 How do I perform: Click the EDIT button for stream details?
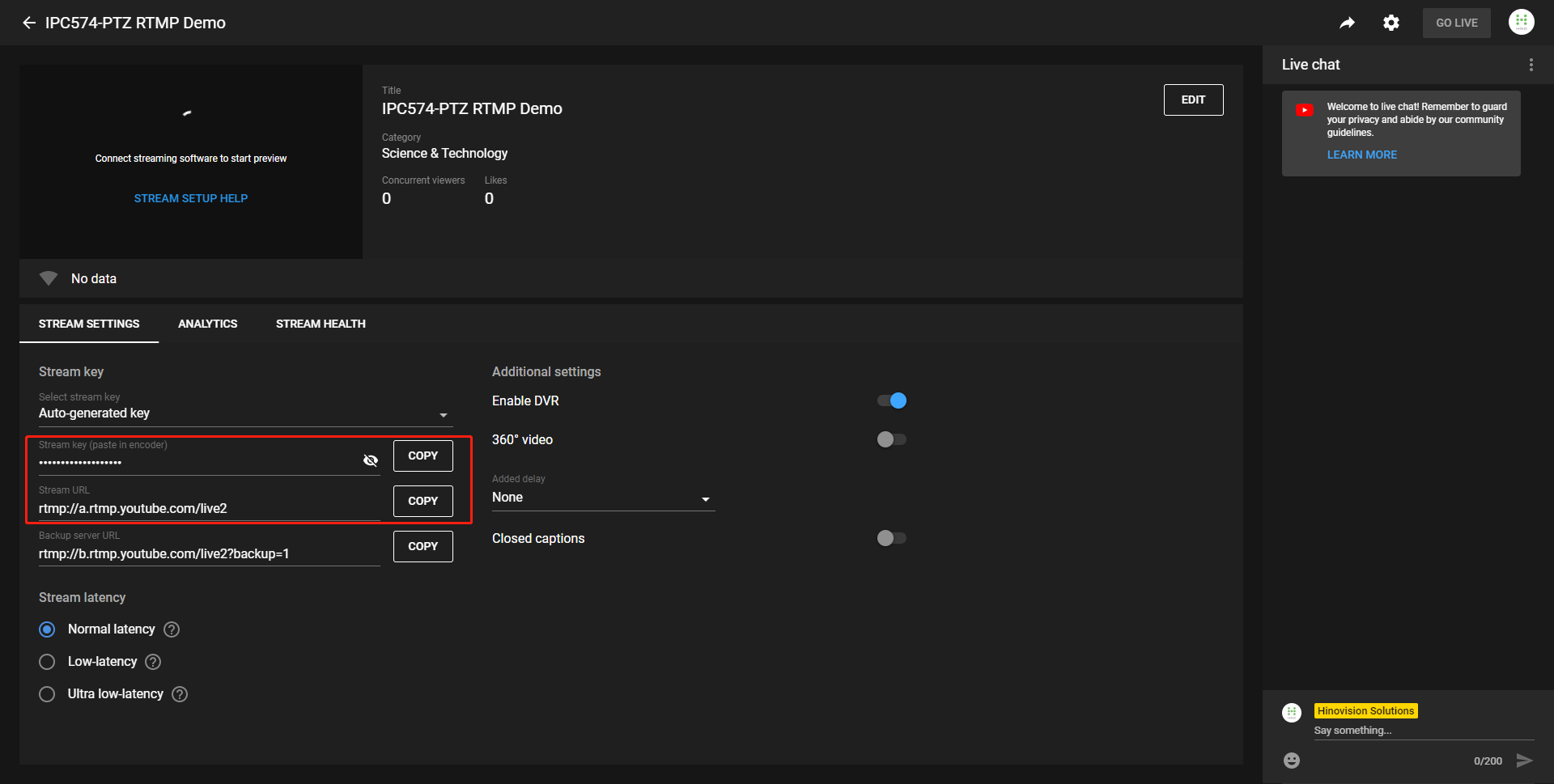tap(1193, 100)
